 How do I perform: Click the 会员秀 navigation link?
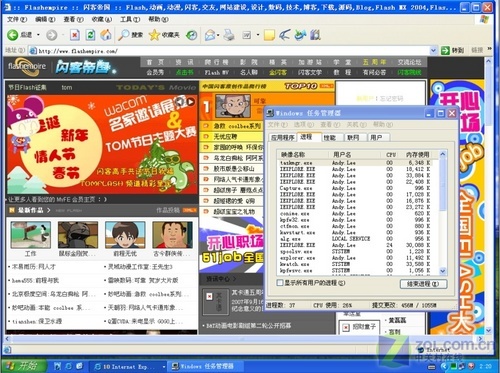(155, 72)
